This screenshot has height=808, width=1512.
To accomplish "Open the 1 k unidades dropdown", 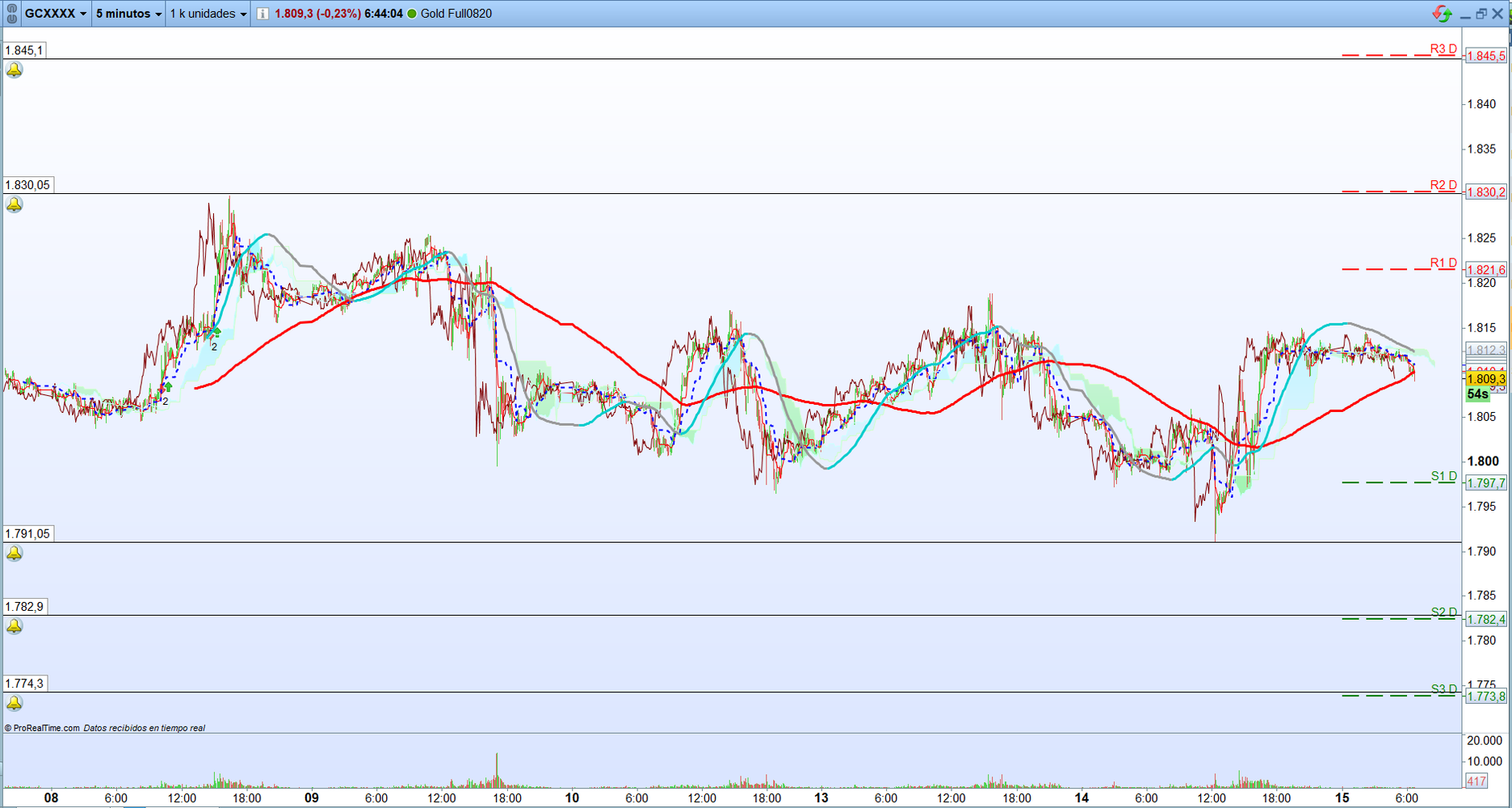I will point(208,14).
